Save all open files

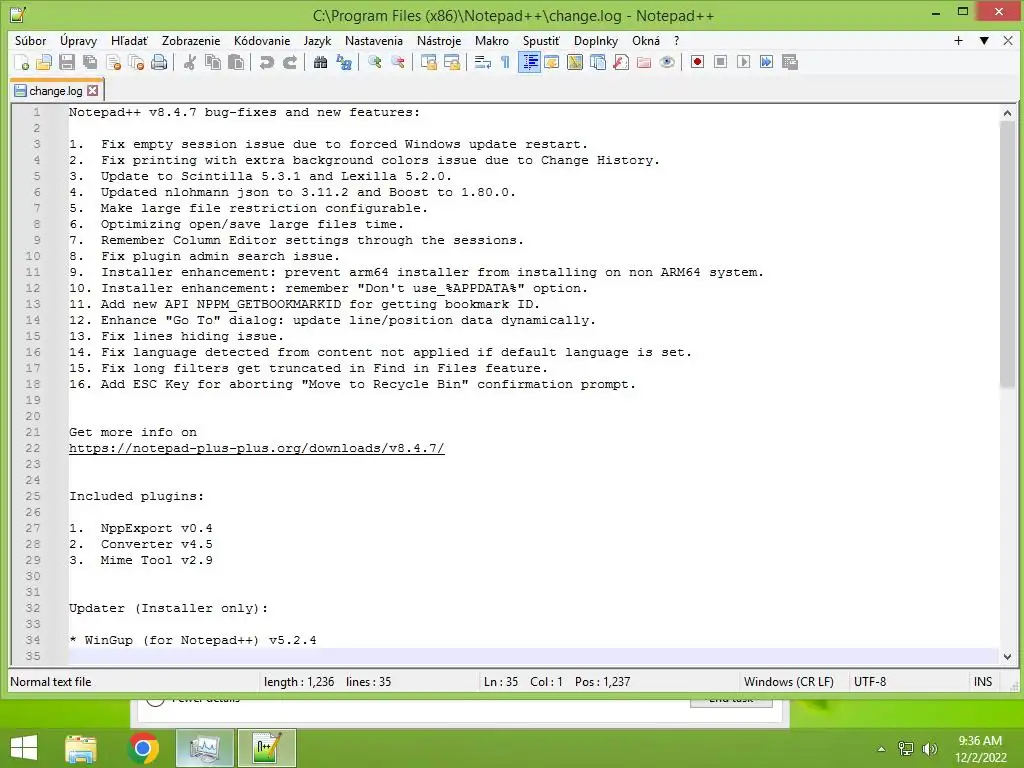[90, 62]
